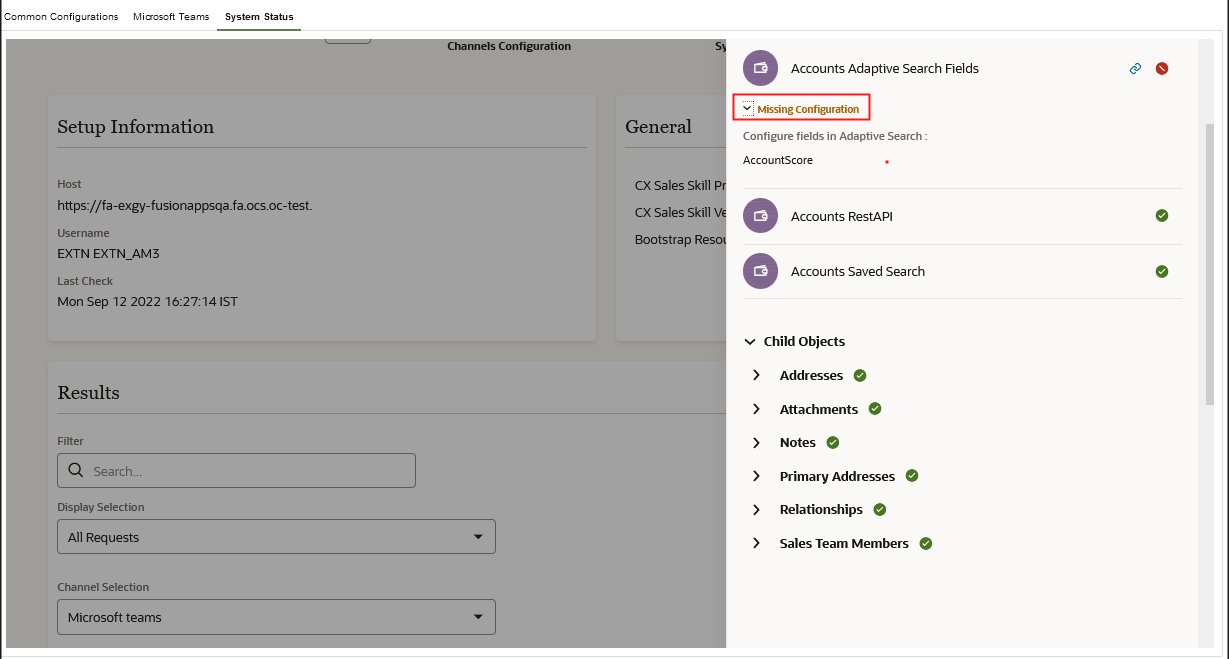The width and height of the screenshot is (1229, 659).
Task: Switch to the Microsoft Teams tab
Action: pos(171,17)
